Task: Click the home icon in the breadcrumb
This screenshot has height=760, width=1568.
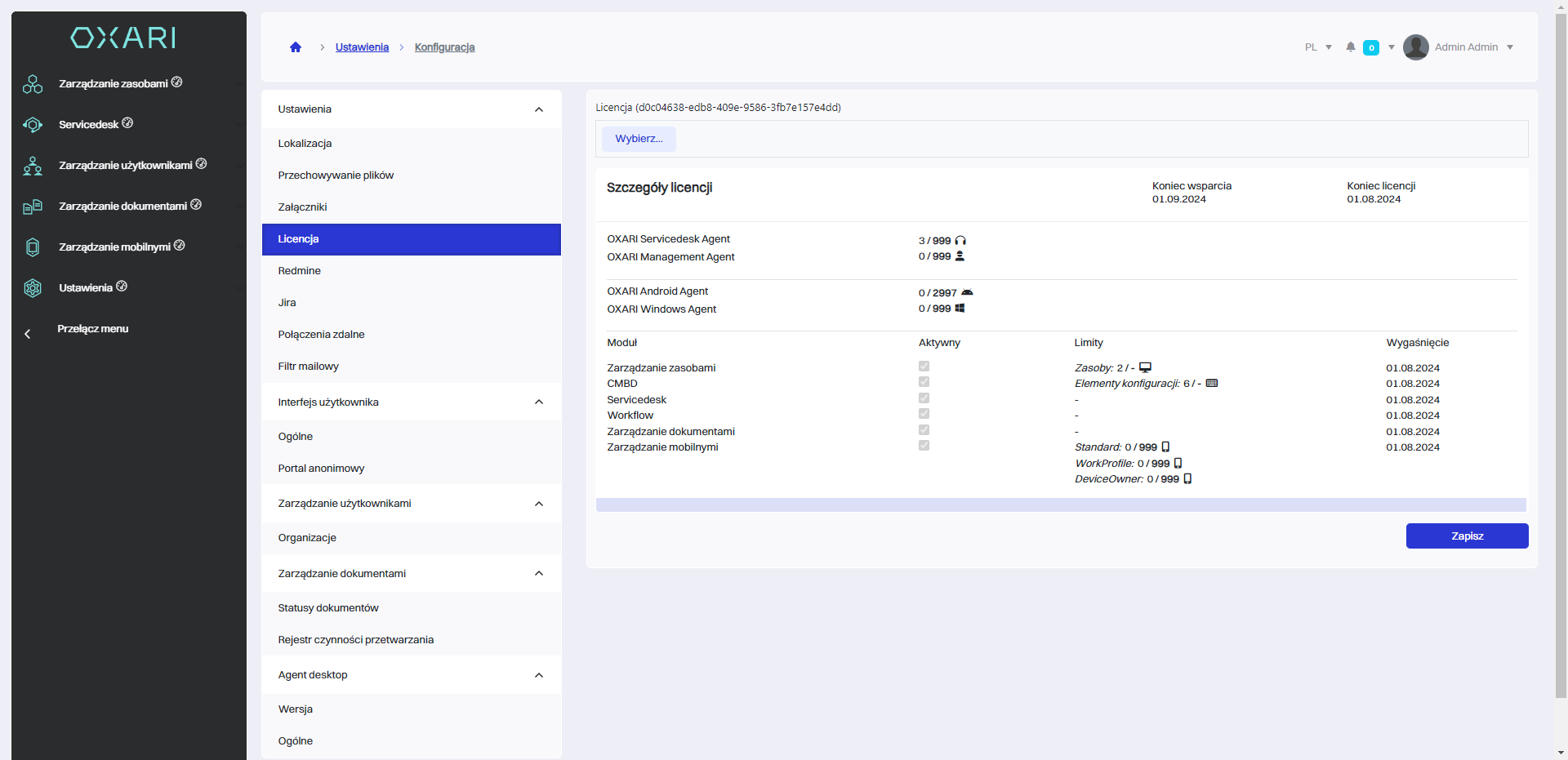Action: point(296,47)
